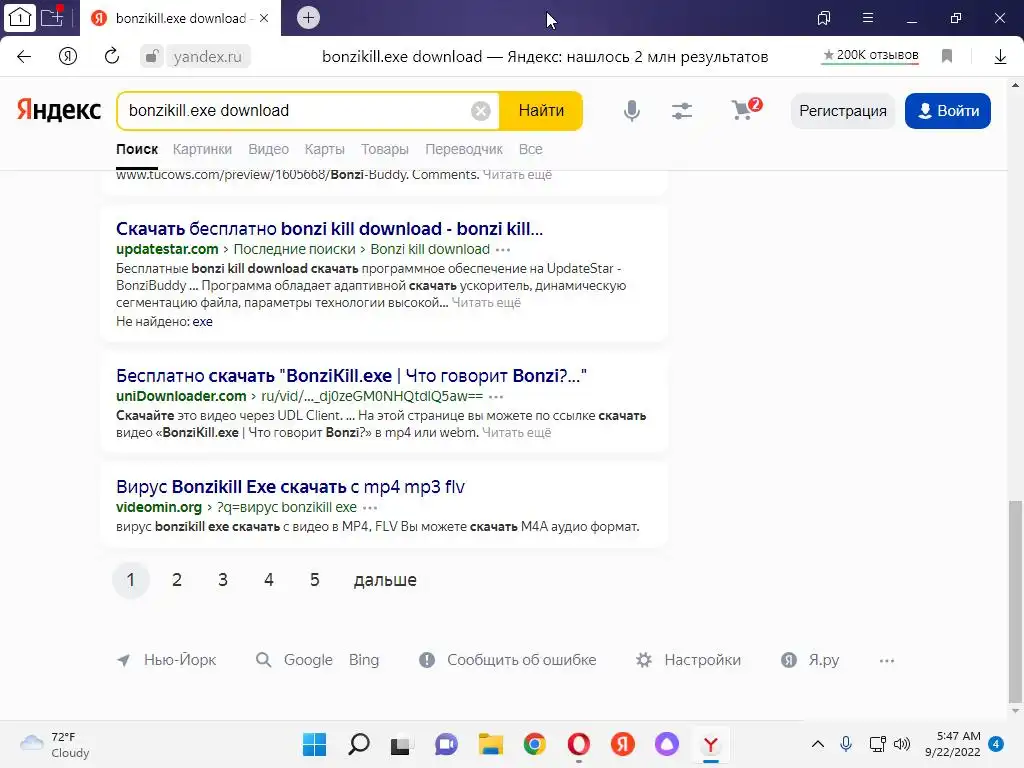Open Chrome from the taskbar
This screenshot has width=1024, height=768.
point(534,744)
